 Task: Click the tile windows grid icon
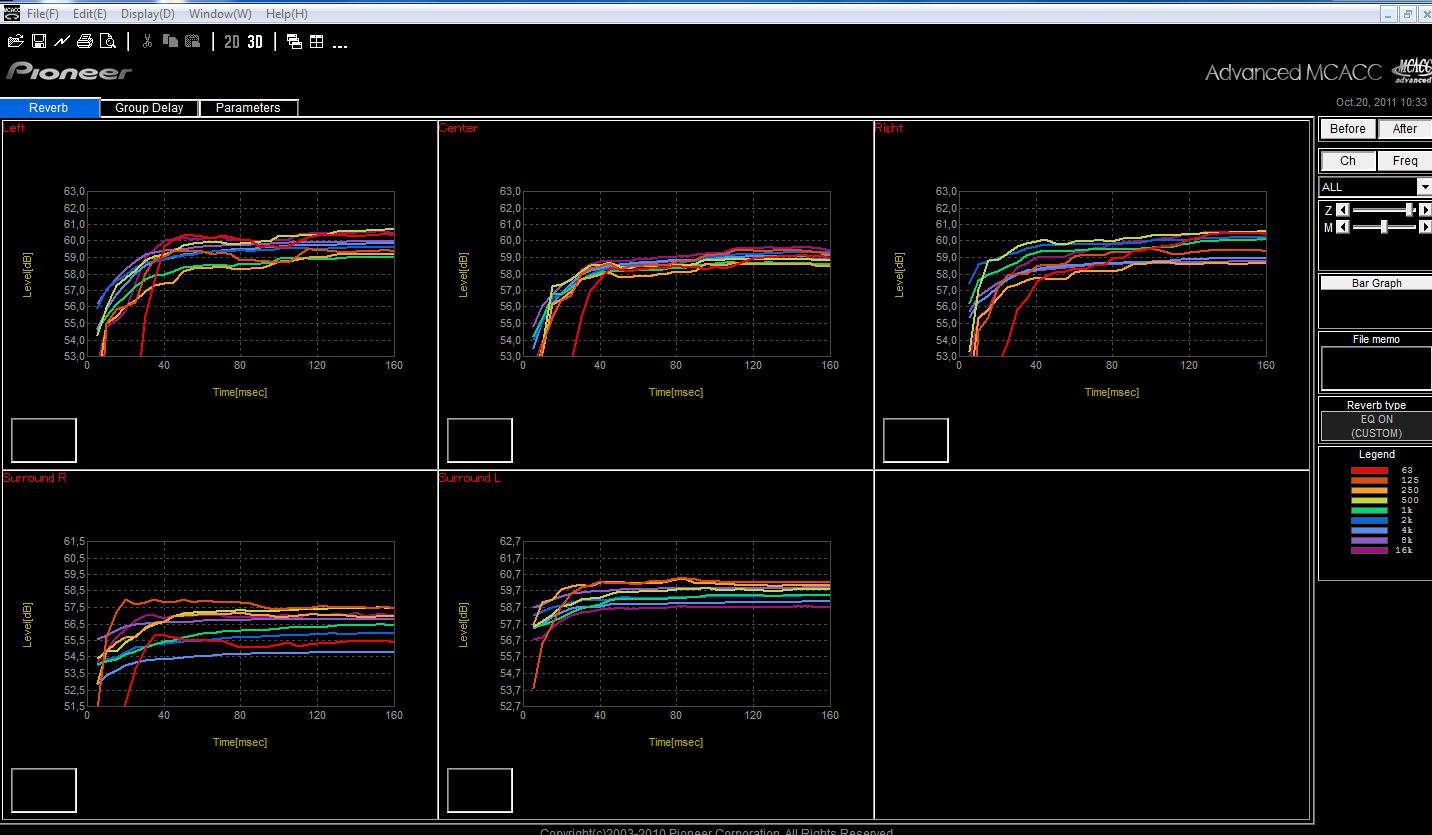coord(316,42)
